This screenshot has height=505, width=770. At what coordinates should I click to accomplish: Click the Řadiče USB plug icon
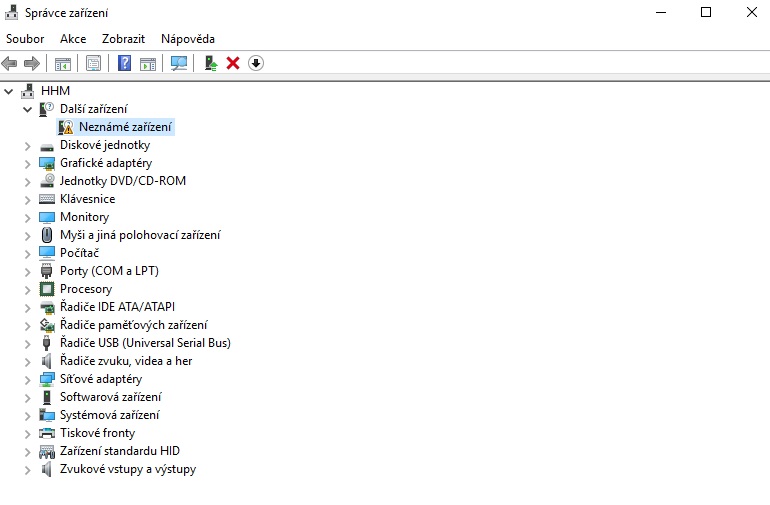point(47,343)
